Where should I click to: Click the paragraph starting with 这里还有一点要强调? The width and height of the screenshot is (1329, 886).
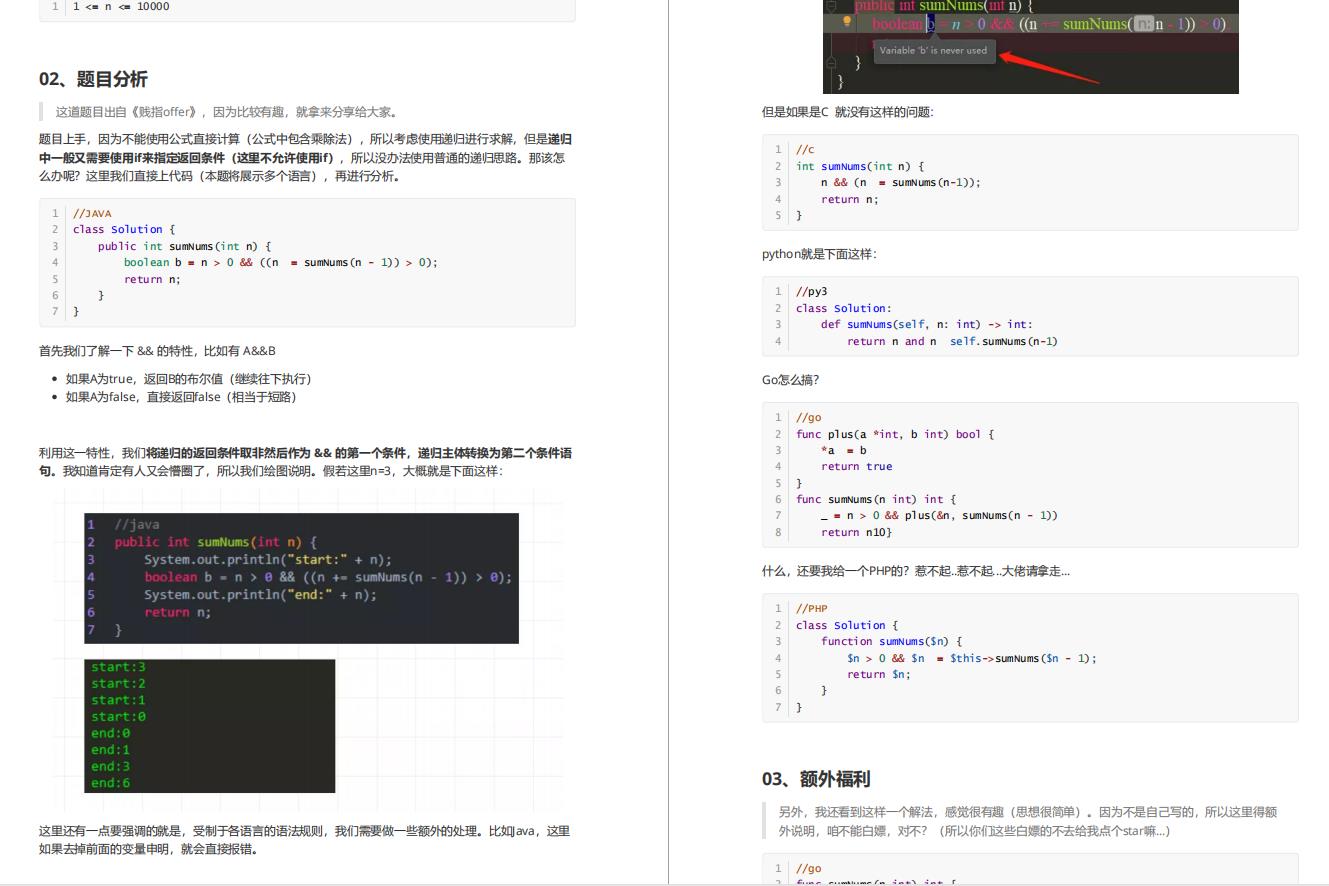click(x=306, y=840)
